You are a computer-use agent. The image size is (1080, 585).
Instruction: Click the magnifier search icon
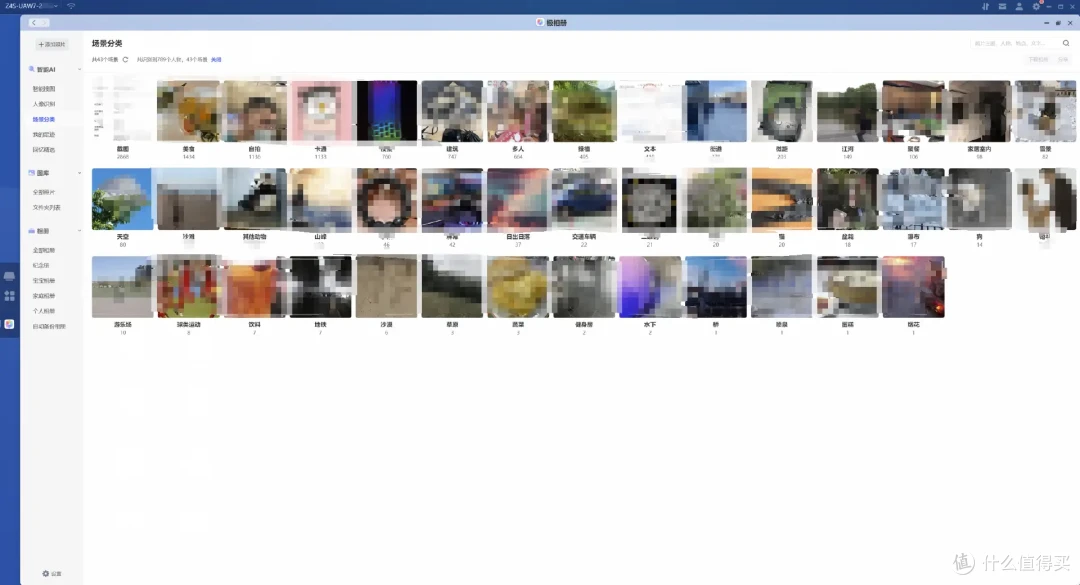(x=1066, y=43)
